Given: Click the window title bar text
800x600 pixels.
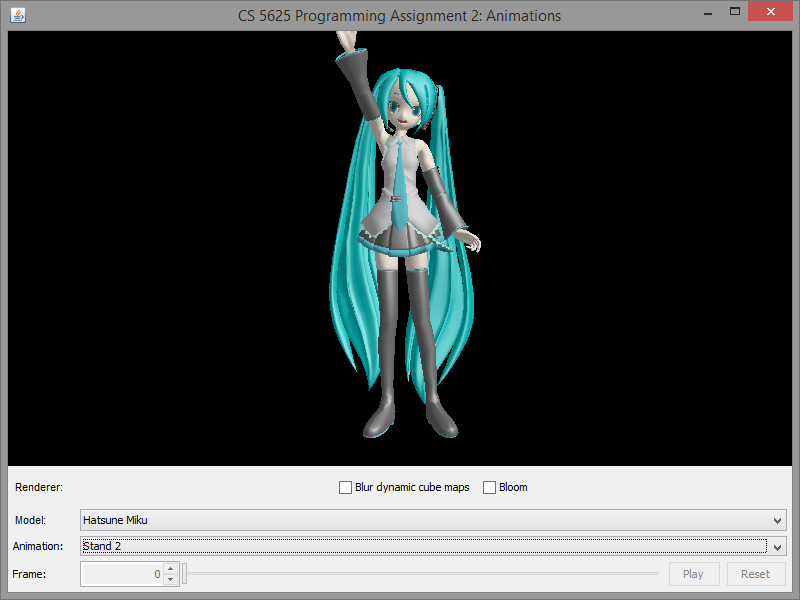Looking at the screenshot, I should pyautogui.click(x=399, y=15).
